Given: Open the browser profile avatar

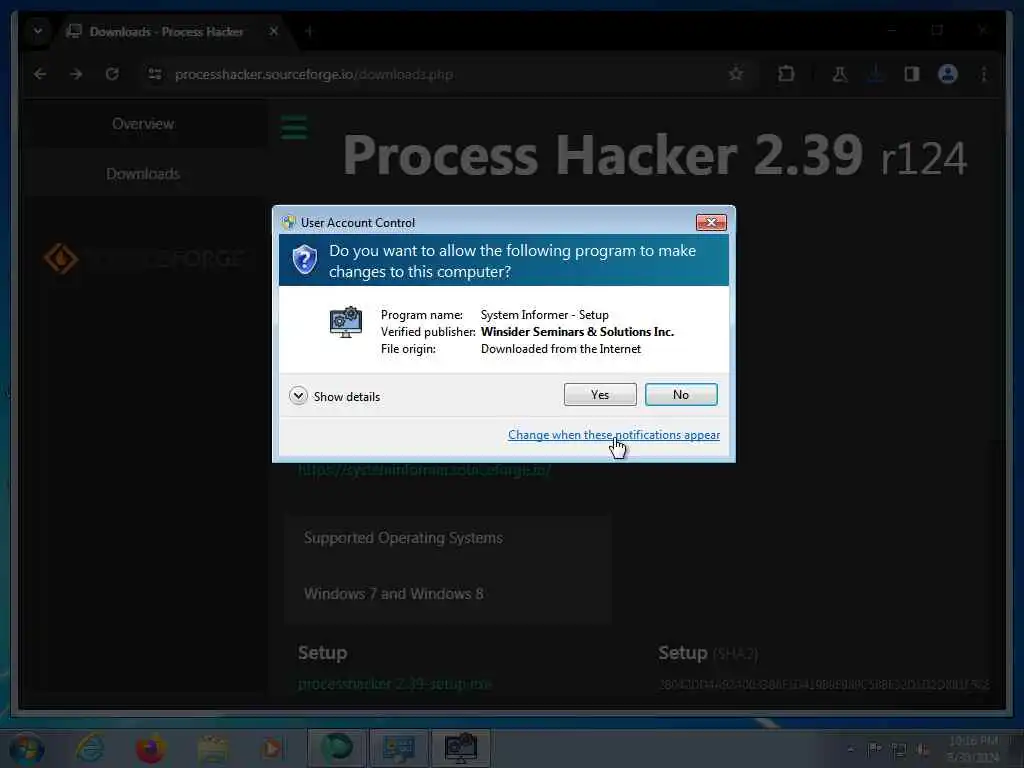Looking at the screenshot, I should (948, 74).
